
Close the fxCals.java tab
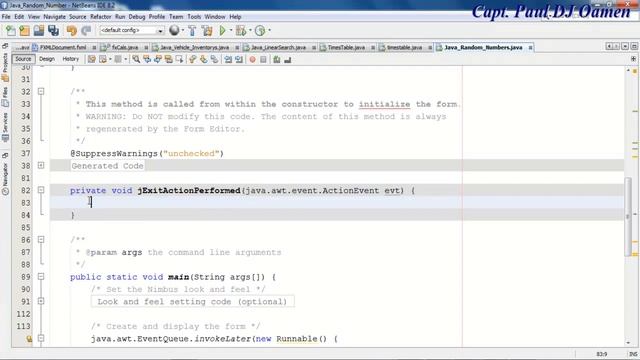146,48
